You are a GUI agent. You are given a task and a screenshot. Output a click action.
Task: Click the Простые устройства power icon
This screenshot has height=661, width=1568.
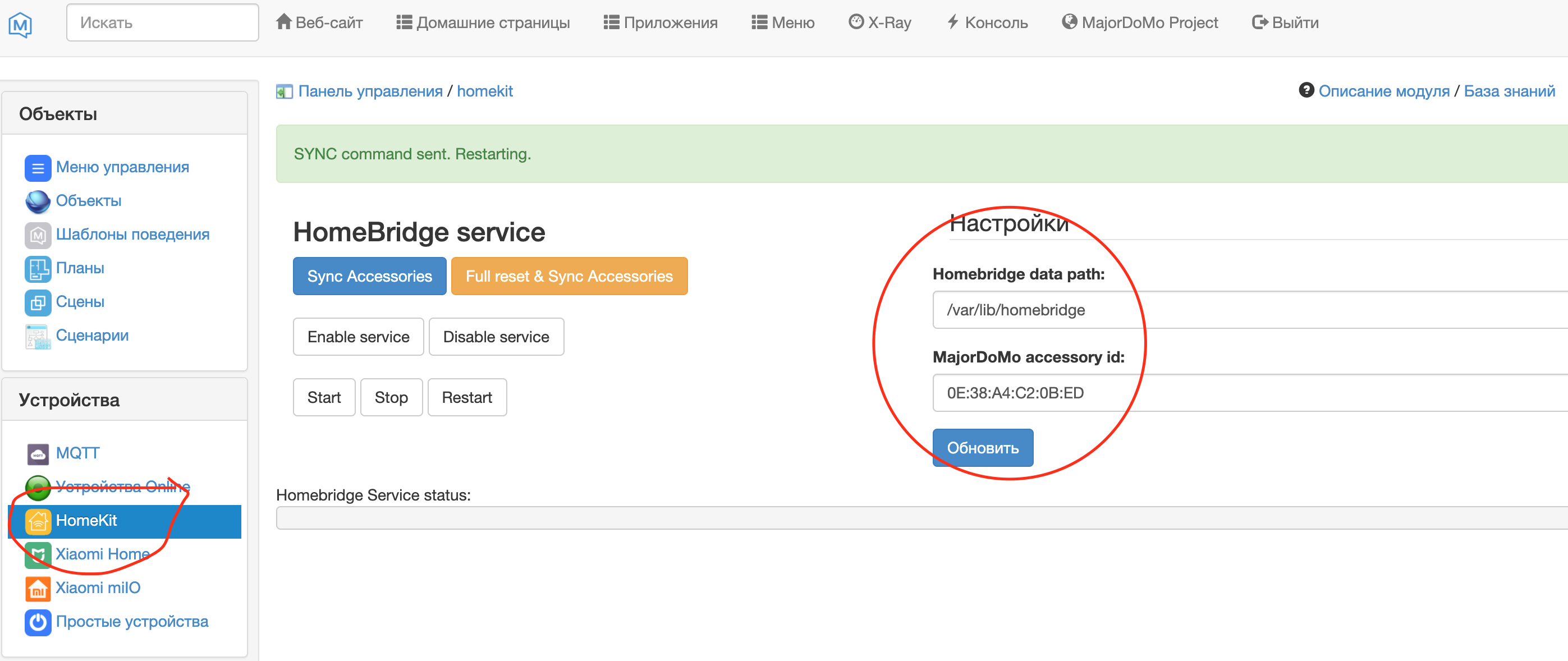pos(38,622)
